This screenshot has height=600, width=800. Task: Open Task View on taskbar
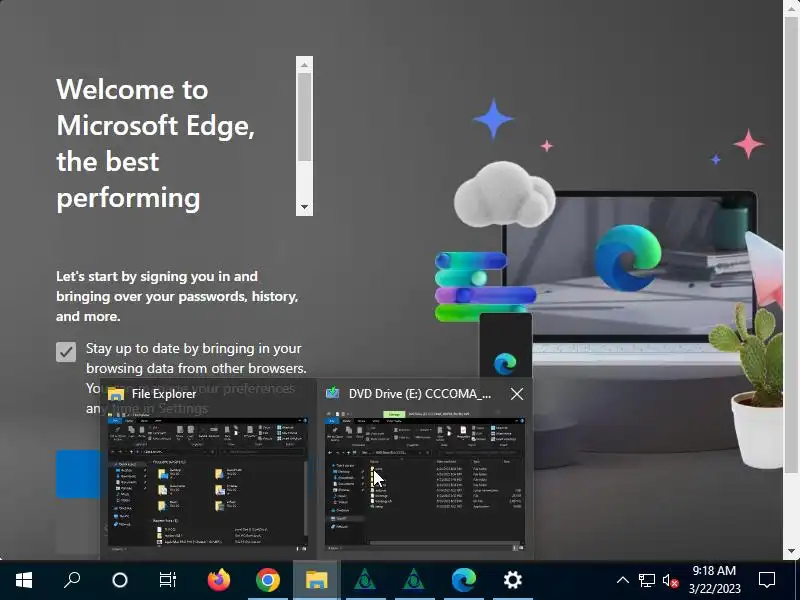[167, 580]
